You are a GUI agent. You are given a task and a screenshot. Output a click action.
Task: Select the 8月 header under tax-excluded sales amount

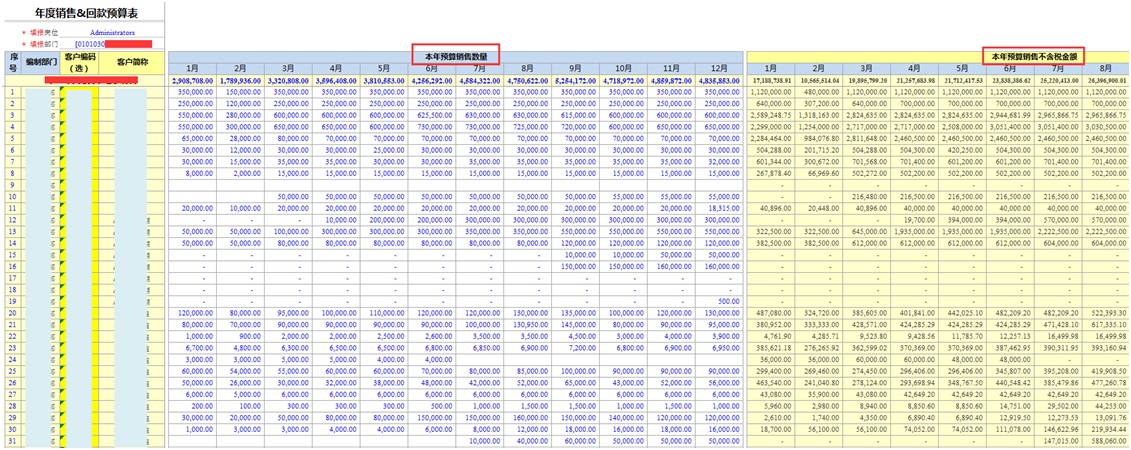tap(1106, 68)
